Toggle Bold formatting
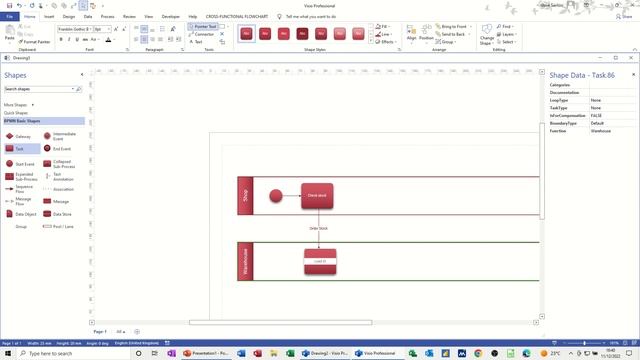 (61, 40)
